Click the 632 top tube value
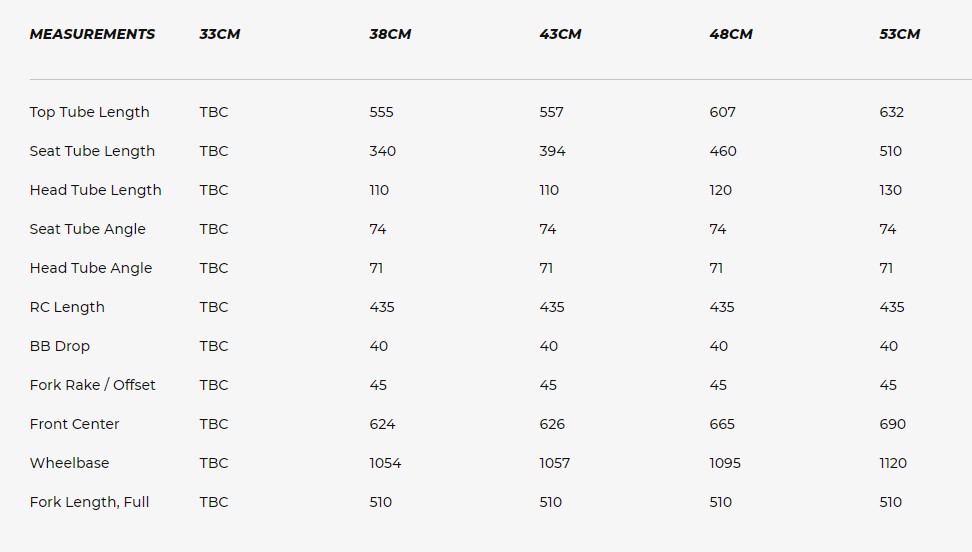Viewport: 972px width, 552px height. pos(891,112)
